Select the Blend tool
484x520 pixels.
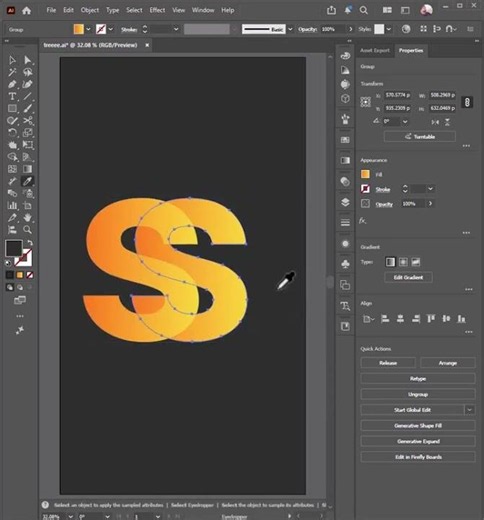12,193
